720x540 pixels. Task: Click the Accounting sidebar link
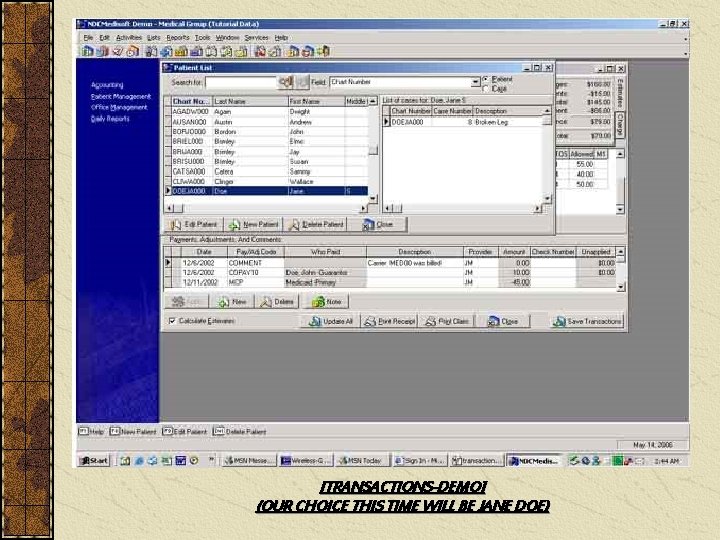107,85
